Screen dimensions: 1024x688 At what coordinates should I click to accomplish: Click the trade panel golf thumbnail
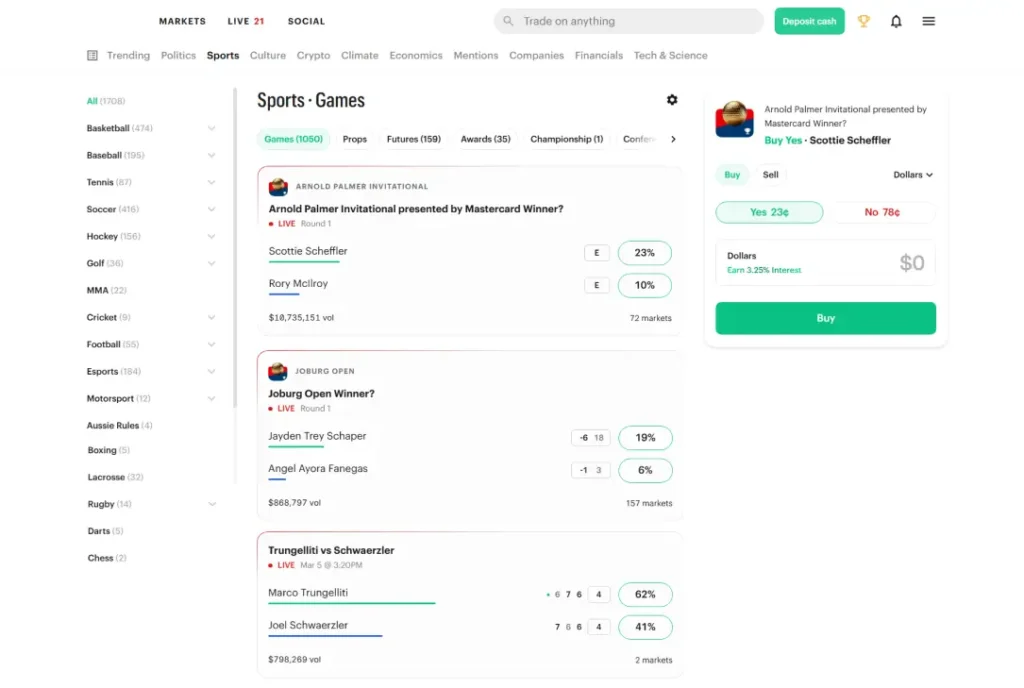click(734, 119)
